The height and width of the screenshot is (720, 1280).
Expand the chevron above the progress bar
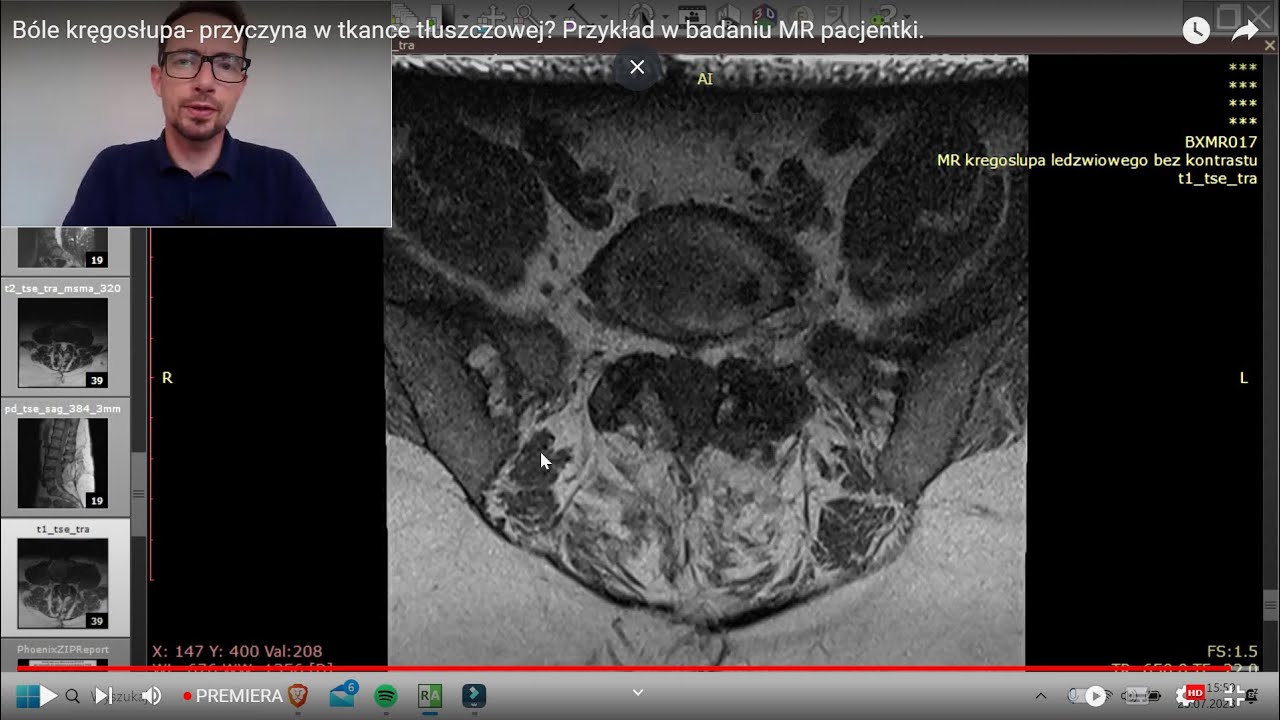pyautogui.click(x=638, y=692)
